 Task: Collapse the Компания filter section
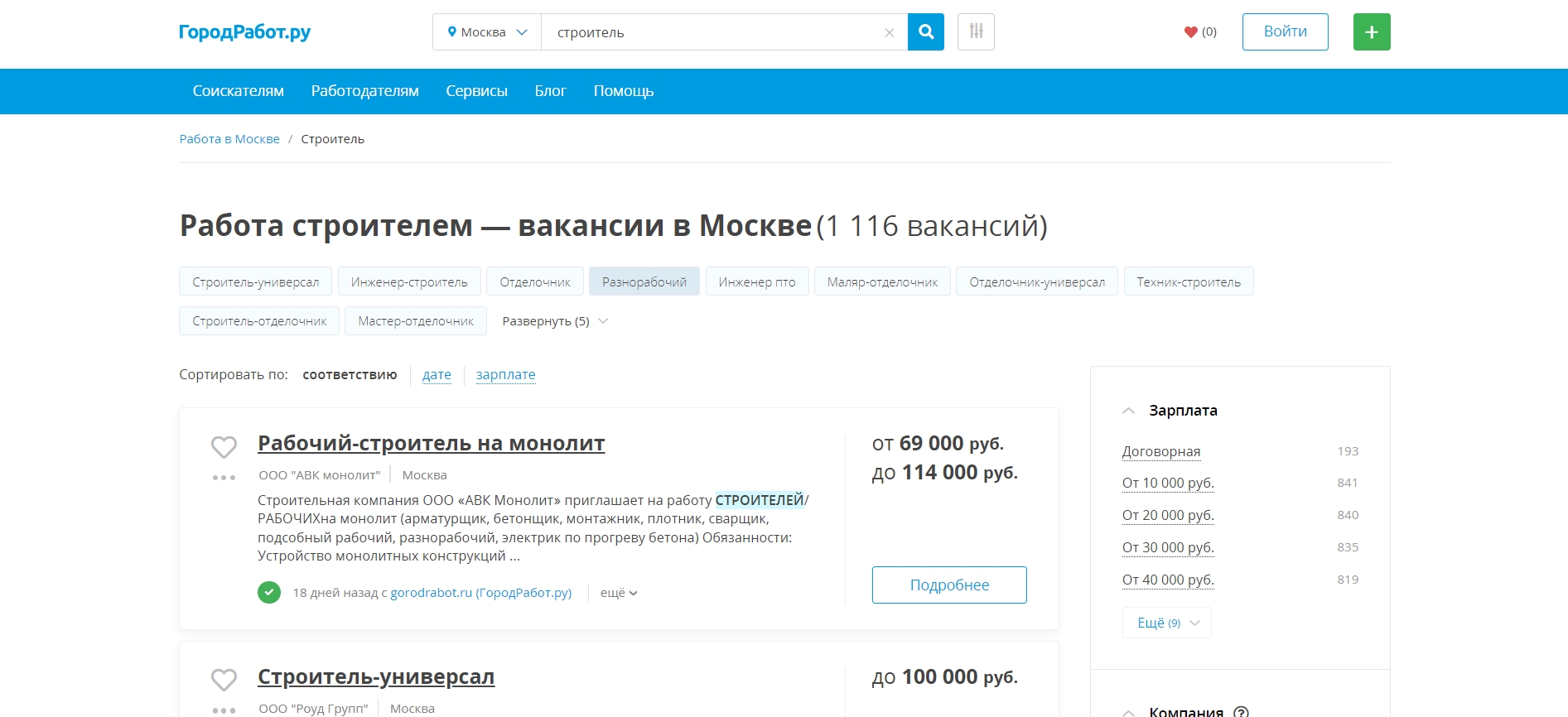point(1128,712)
